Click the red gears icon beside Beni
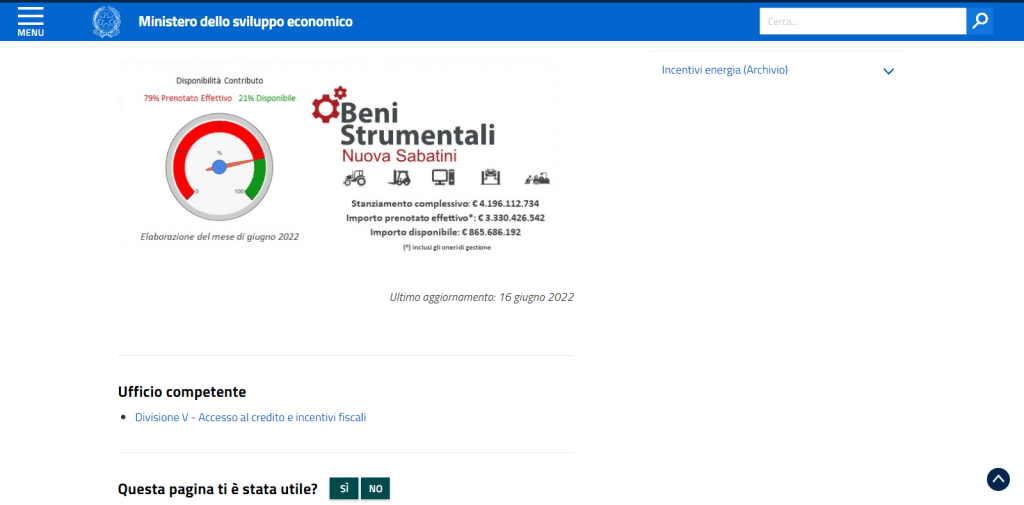The width and height of the screenshot is (1024, 505). (327, 104)
